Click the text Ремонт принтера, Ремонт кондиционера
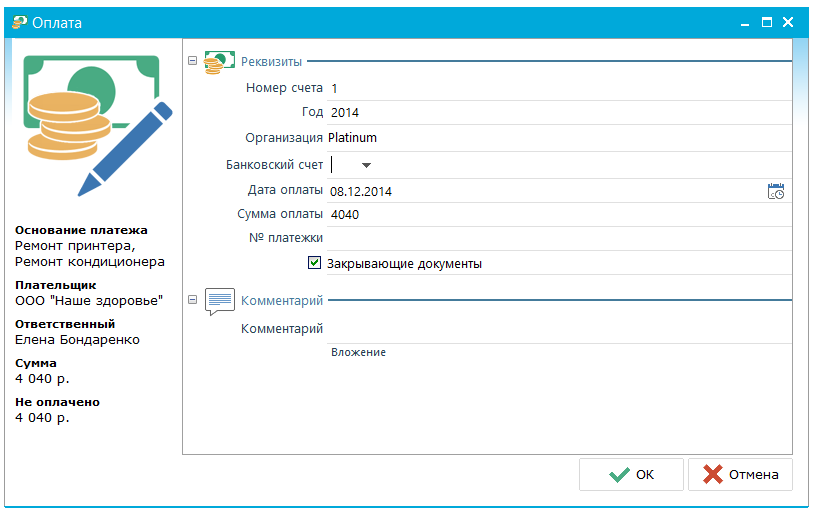 click(x=90, y=254)
